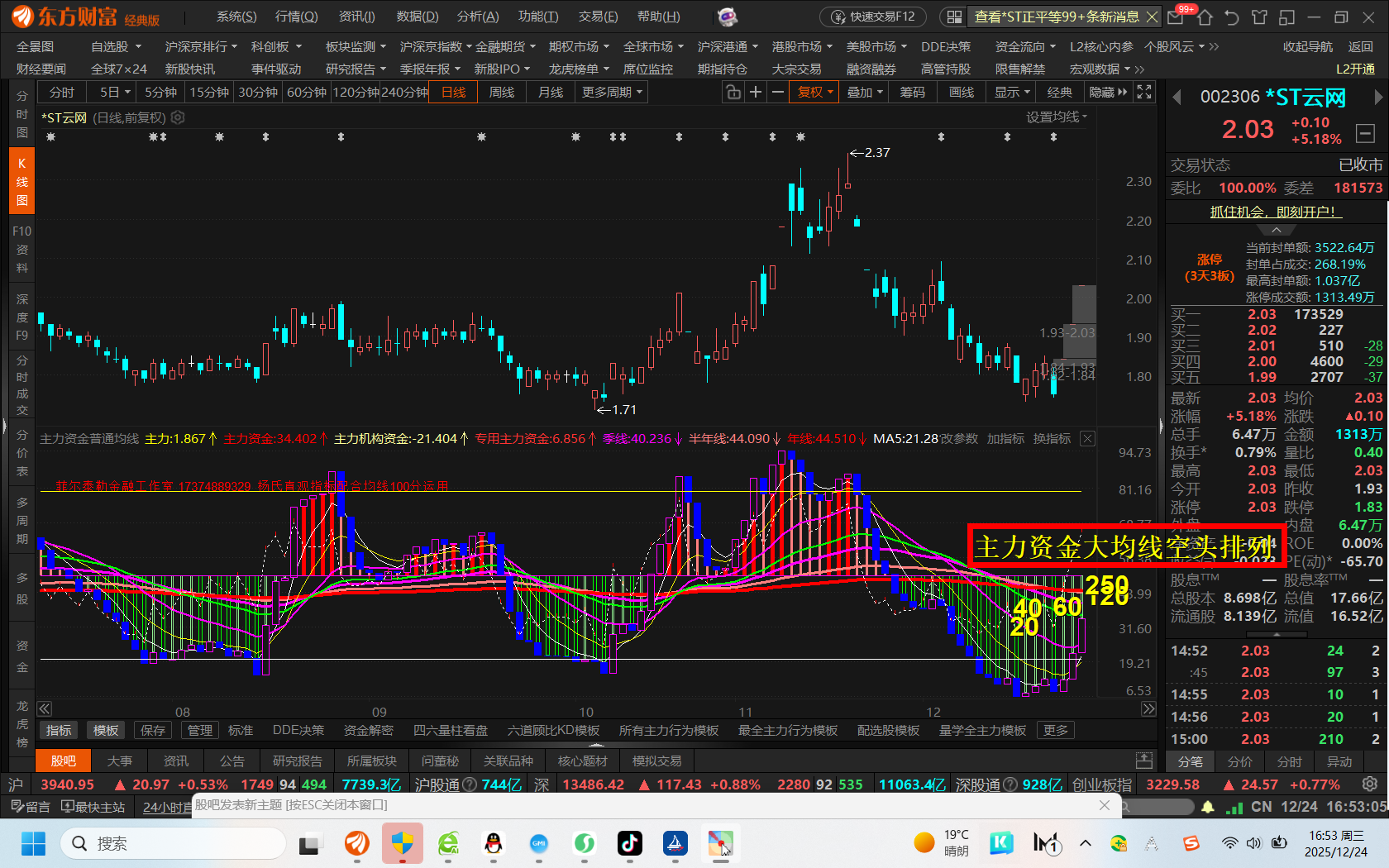Screen dimensions: 1389x868
Task: Click the lock icon in chart toolbar
Action: (733, 93)
